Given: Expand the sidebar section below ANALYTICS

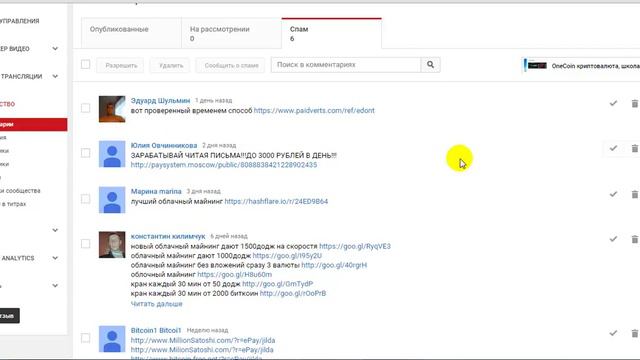Looking at the screenshot, I should point(55,286).
